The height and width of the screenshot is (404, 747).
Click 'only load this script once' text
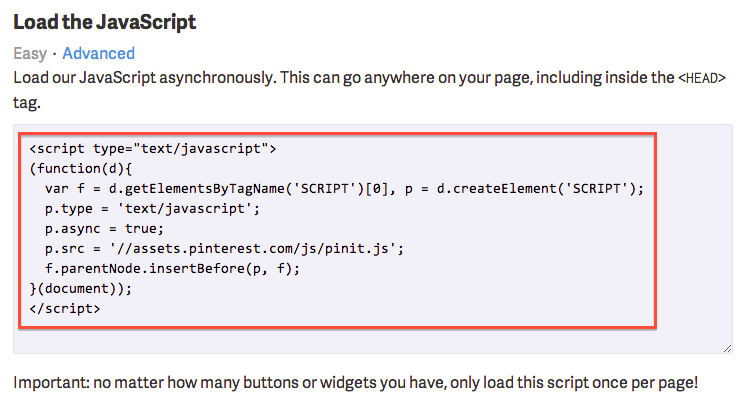[580, 383]
